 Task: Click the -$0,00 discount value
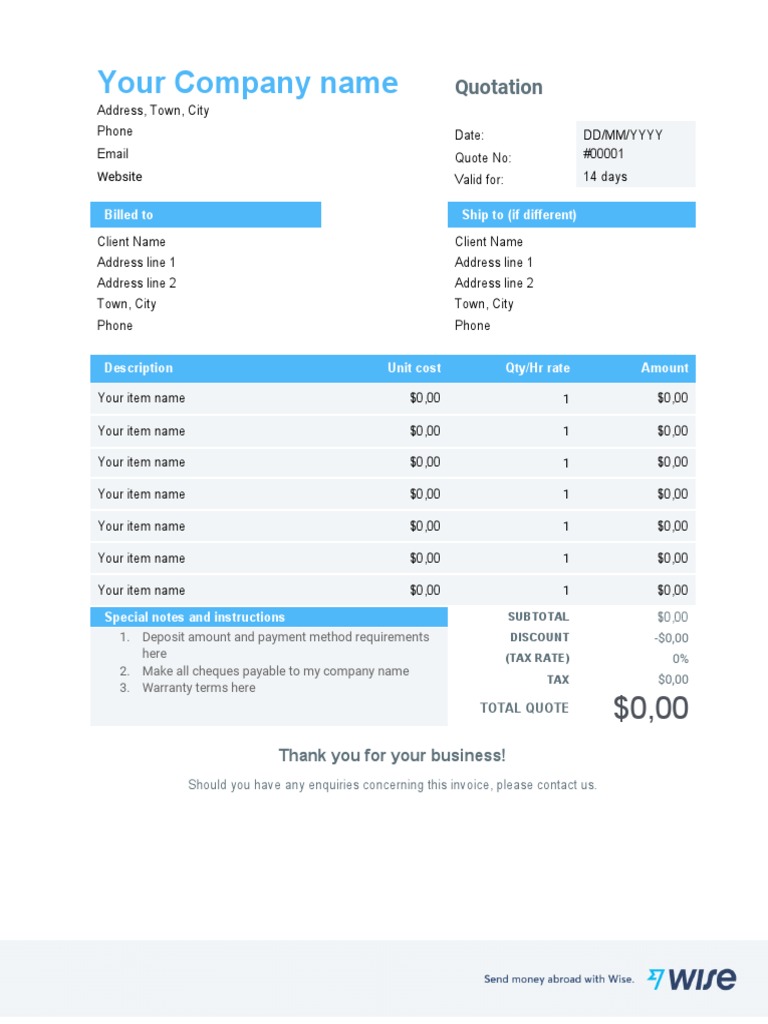(x=671, y=637)
